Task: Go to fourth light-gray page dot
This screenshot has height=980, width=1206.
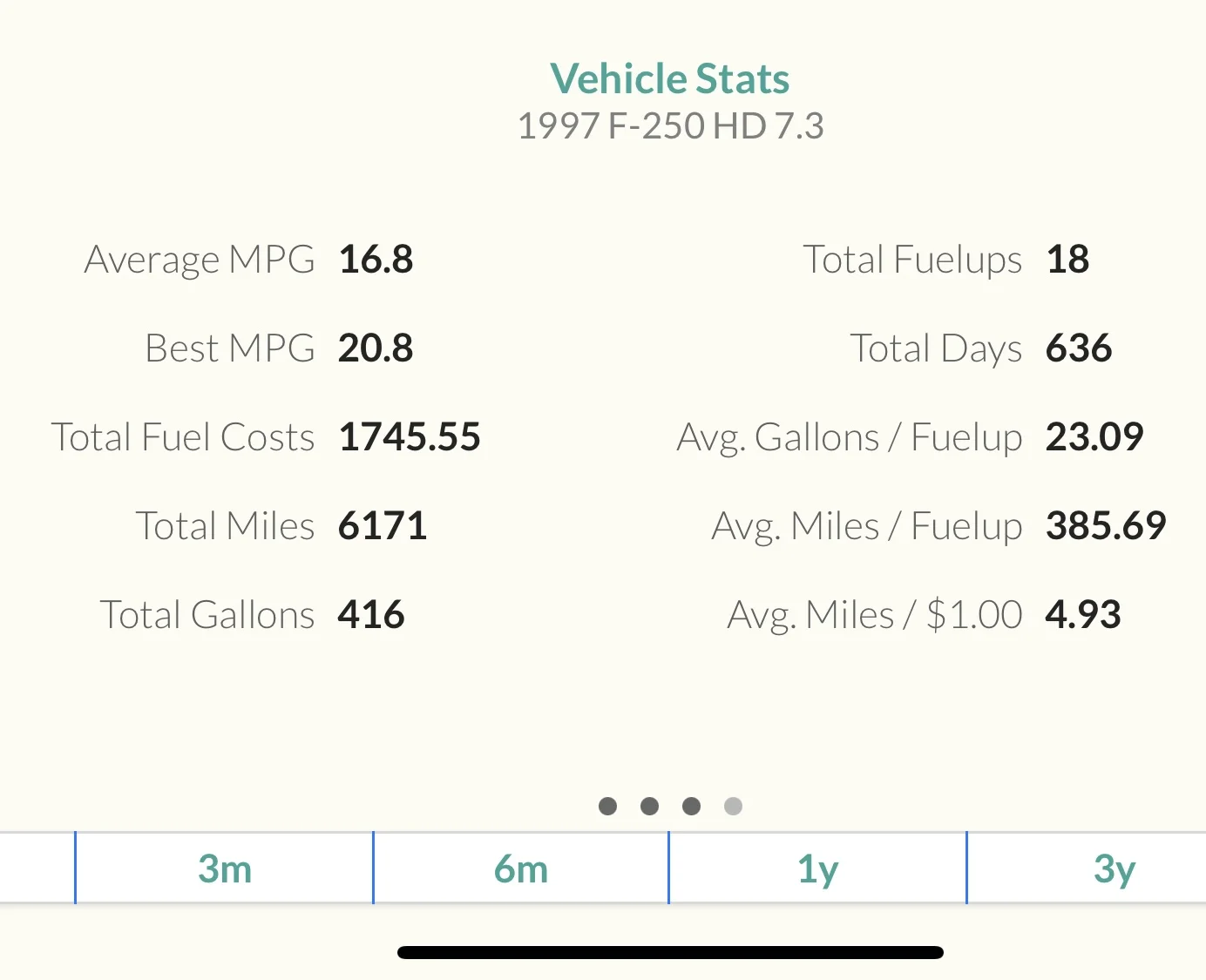Action: (733, 806)
